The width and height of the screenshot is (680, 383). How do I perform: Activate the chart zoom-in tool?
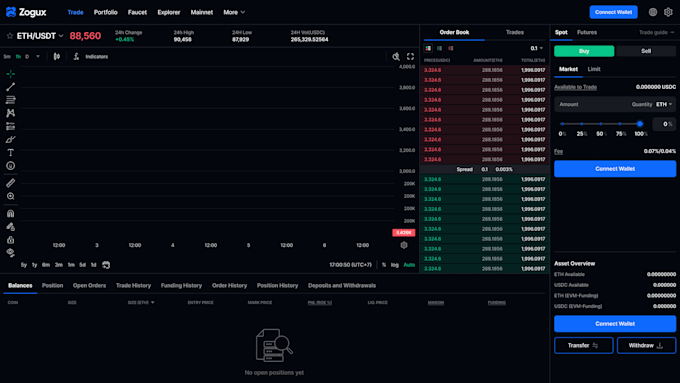10,196
